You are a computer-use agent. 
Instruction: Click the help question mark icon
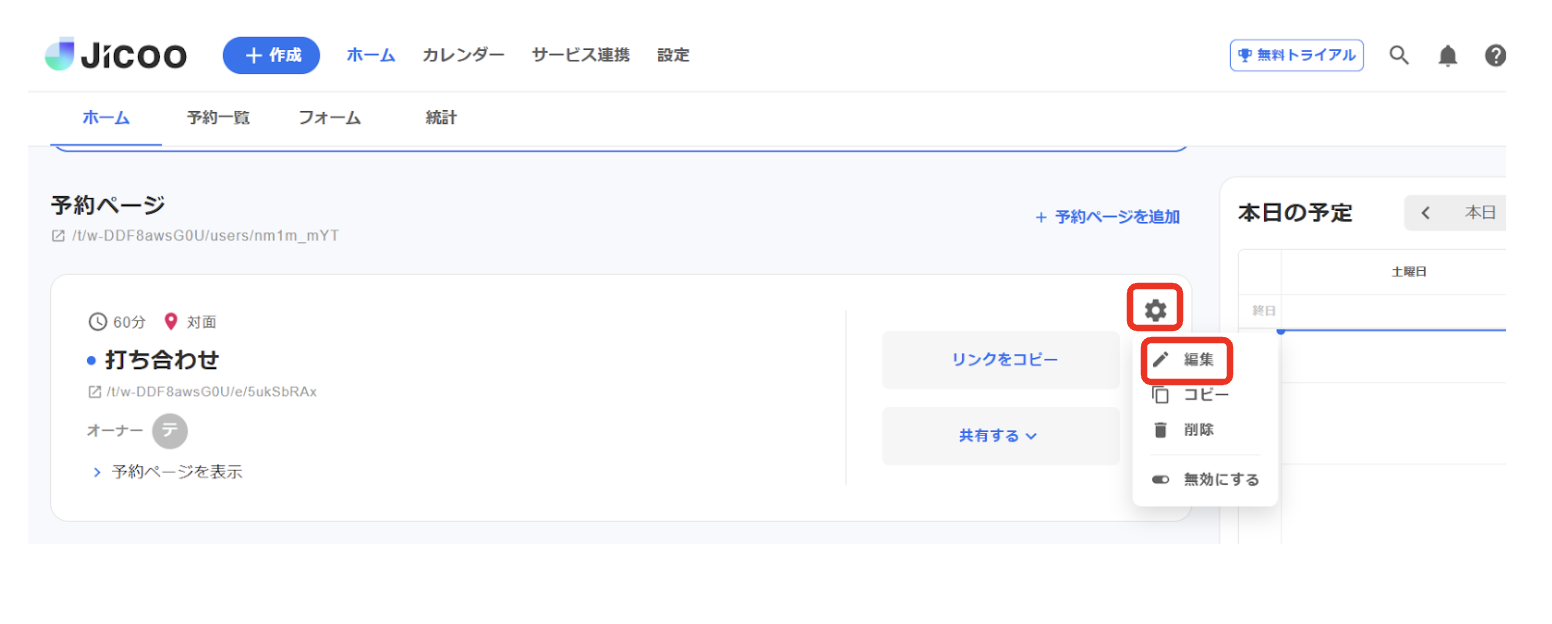coord(1495,55)
